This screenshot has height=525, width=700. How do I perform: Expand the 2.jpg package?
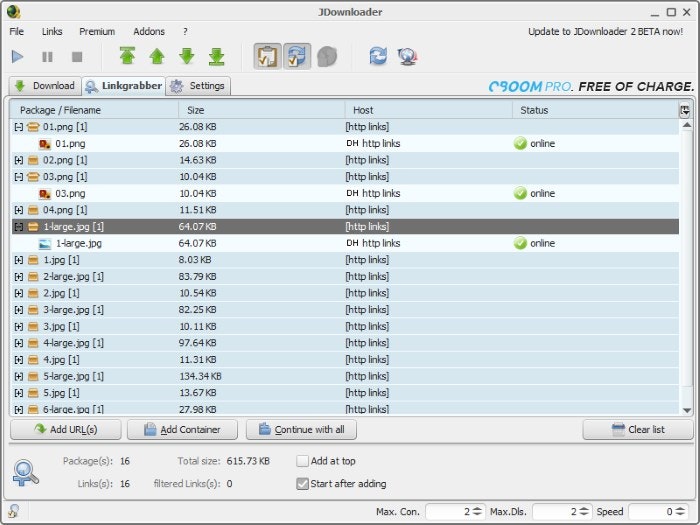pos(18,293)
